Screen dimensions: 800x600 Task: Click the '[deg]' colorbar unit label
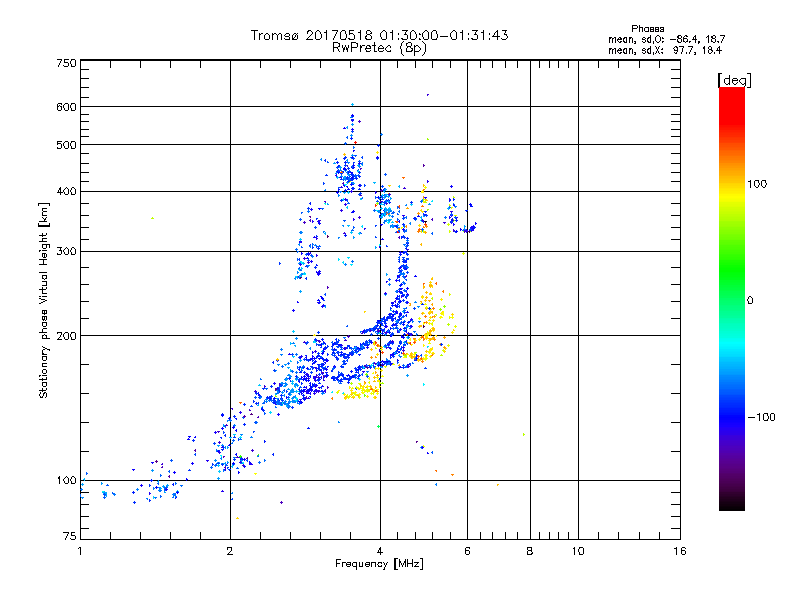(734, 80)
